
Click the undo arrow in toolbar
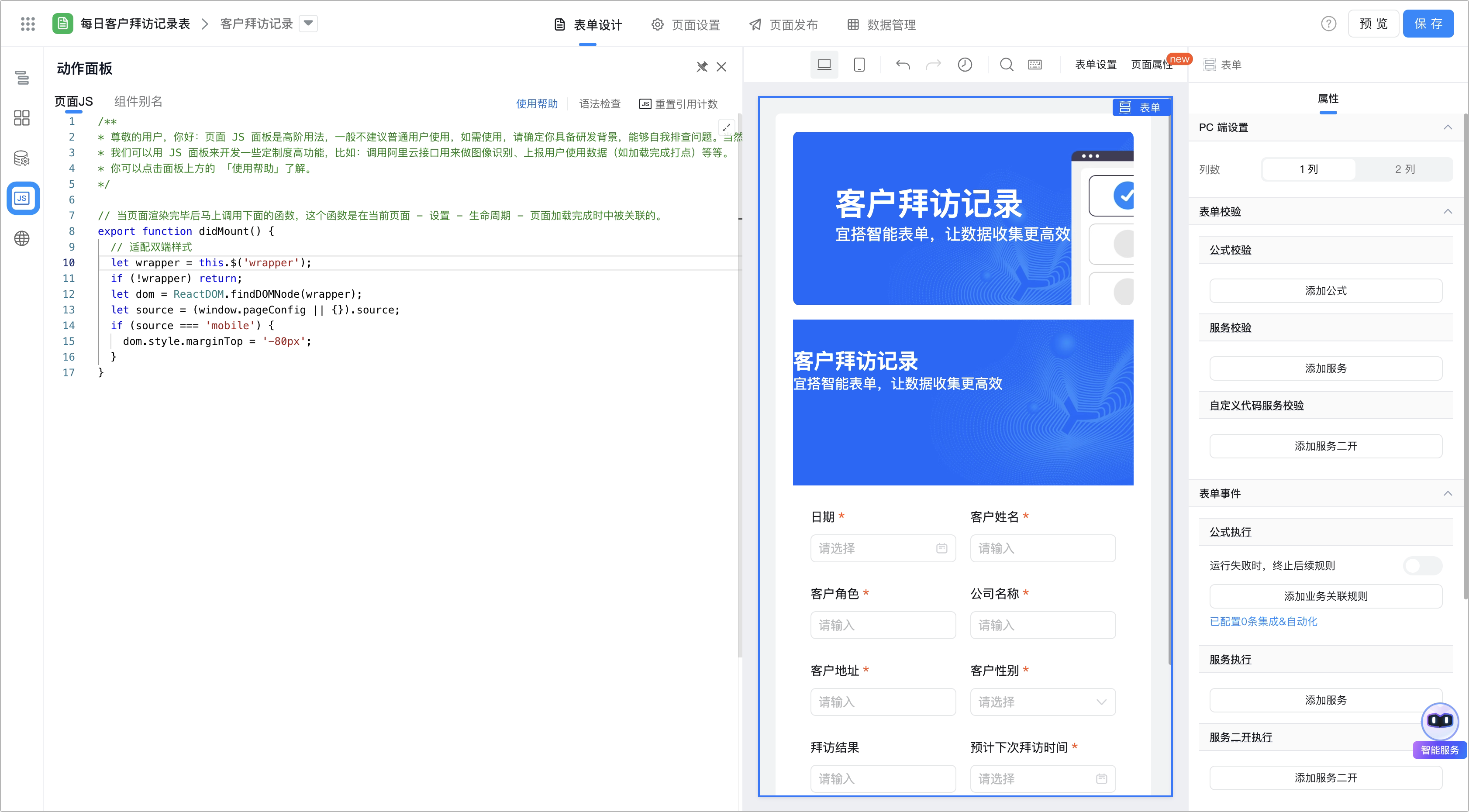(902, 65)
